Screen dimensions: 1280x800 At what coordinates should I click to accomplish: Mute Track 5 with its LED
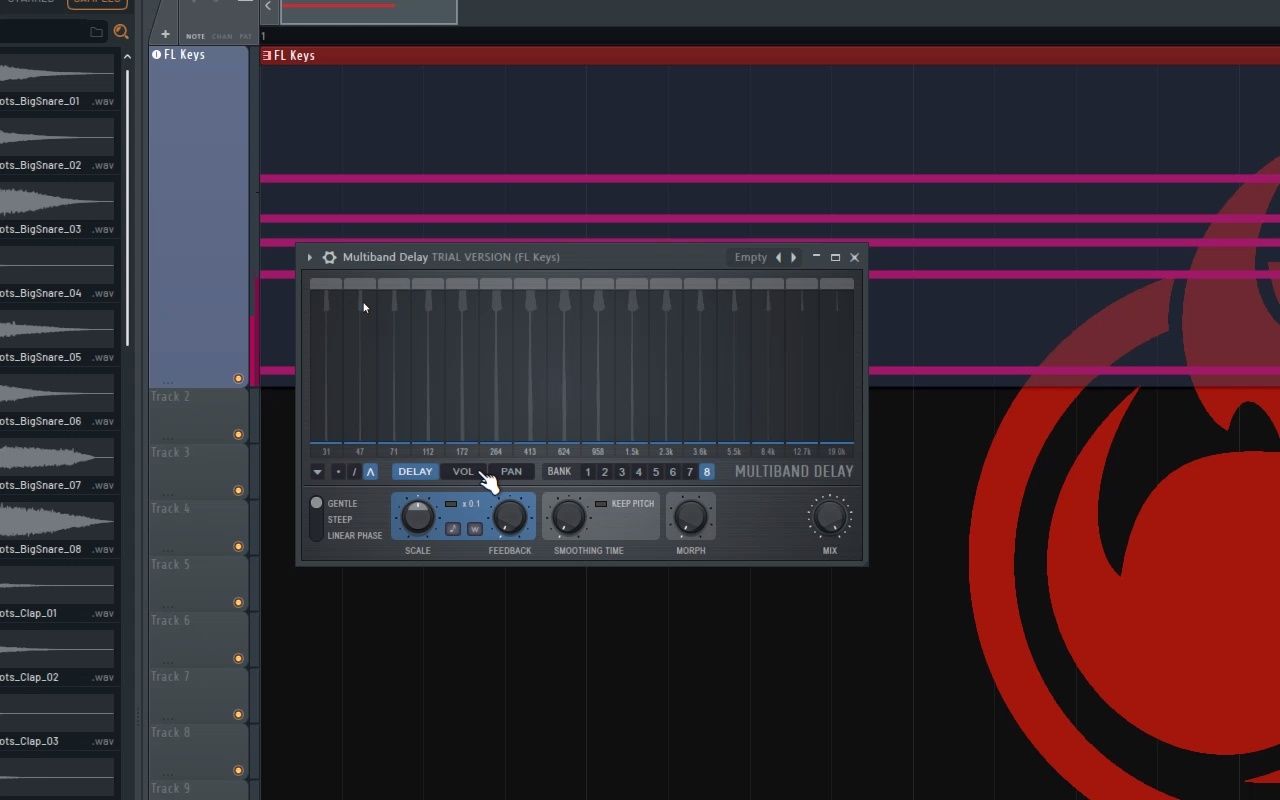[x=238, y=603]
